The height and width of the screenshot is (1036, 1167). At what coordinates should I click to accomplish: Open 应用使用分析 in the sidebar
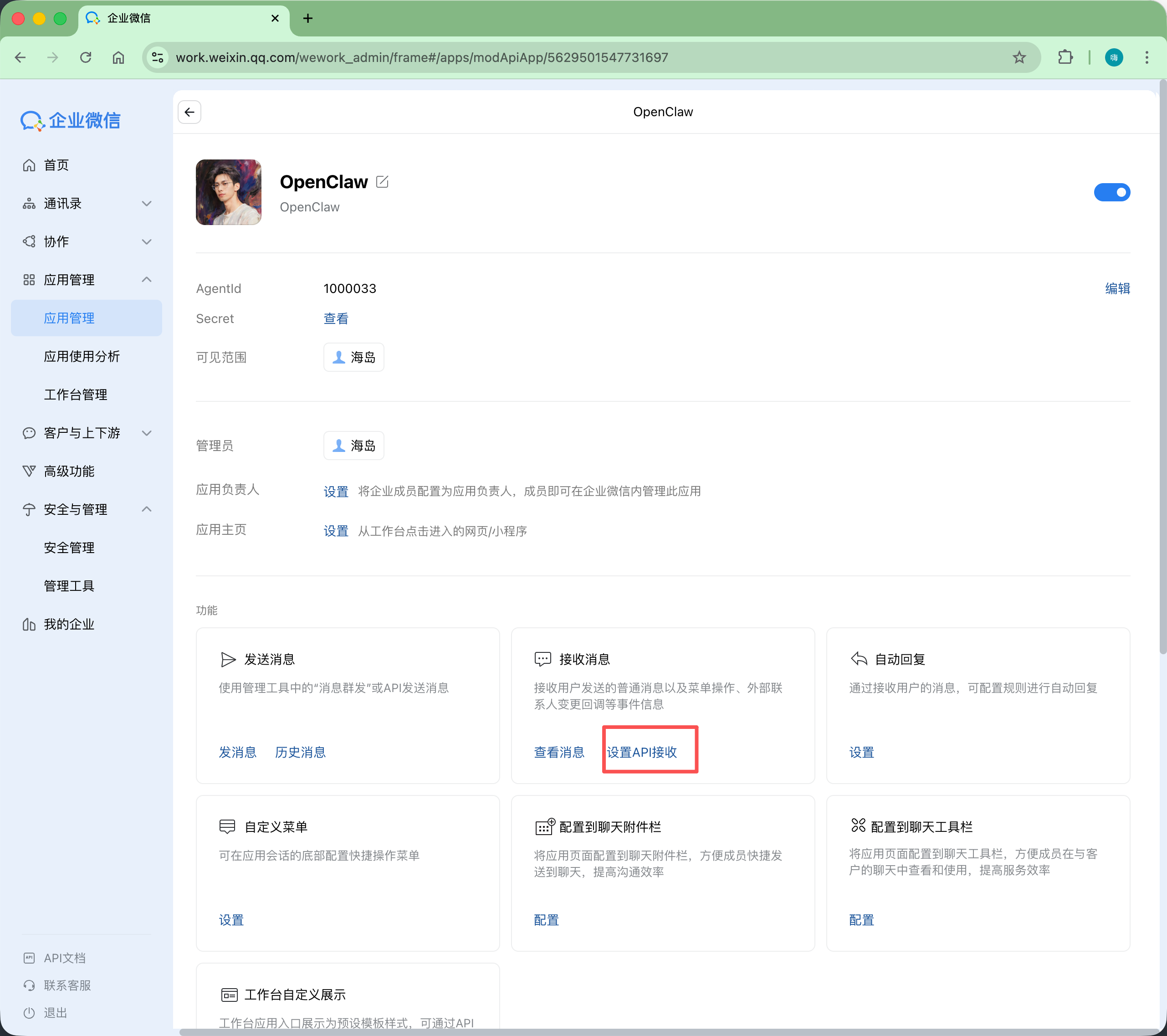point(82,356)
